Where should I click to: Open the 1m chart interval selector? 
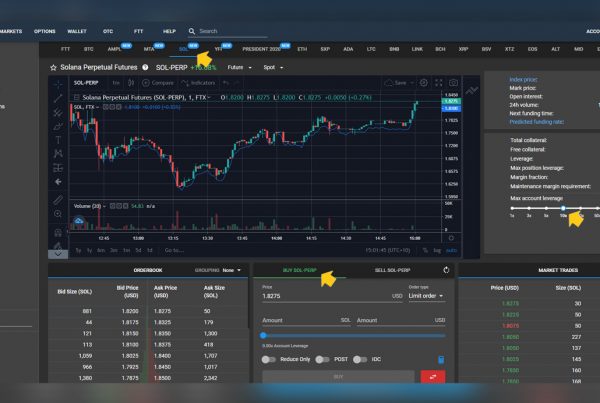[116, 83]
